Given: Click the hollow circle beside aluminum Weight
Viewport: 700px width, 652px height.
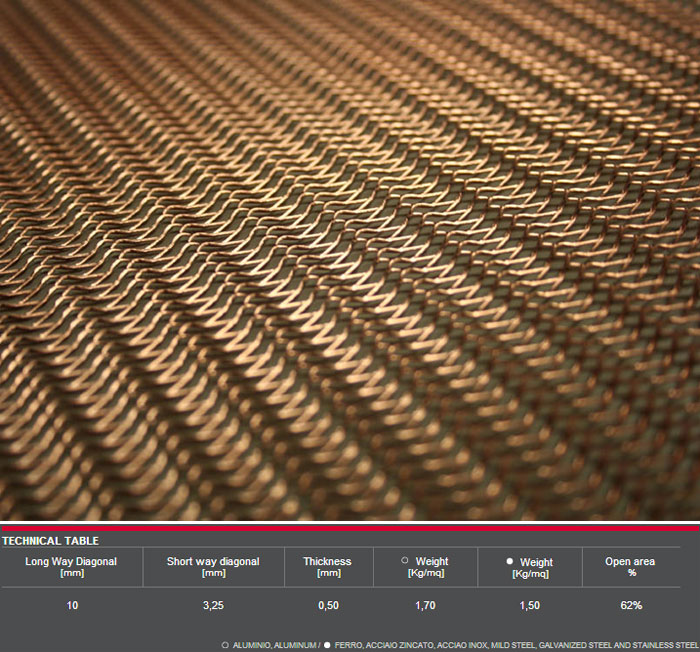Looking at the screenshot, I should tap(405, 560).
